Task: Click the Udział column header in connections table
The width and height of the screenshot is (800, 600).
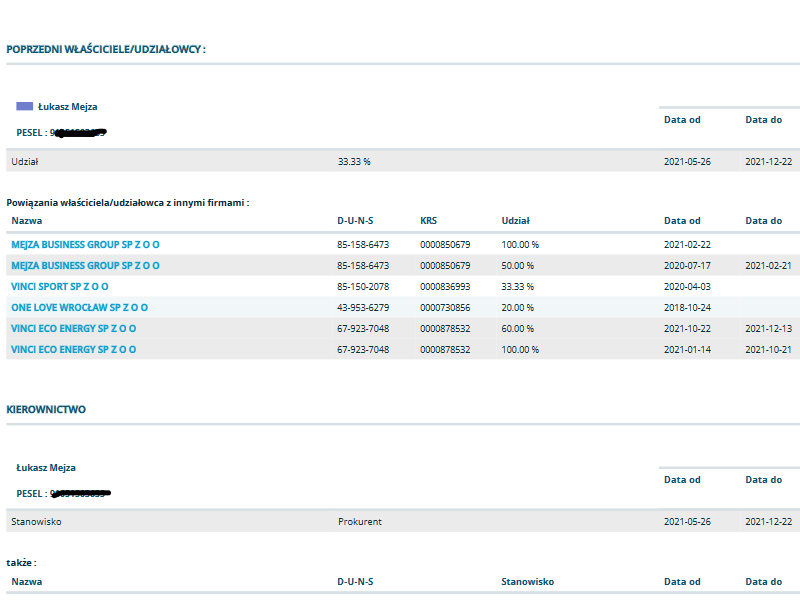Action: pyautogui.click(x=515, y=221)
